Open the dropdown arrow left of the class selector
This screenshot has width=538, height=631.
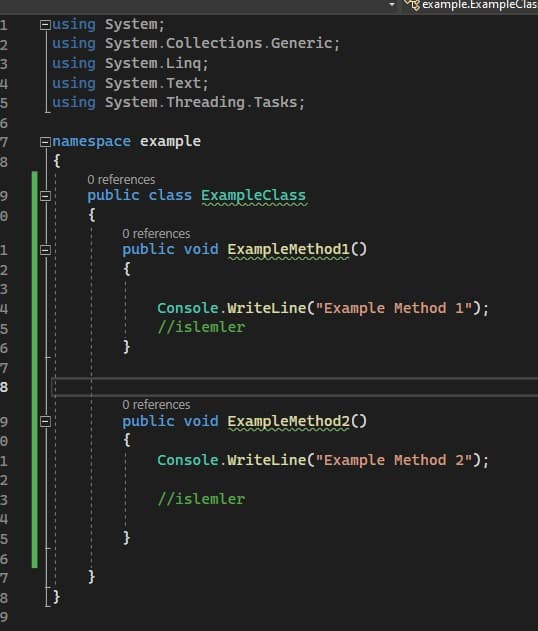tap(392, 4)
